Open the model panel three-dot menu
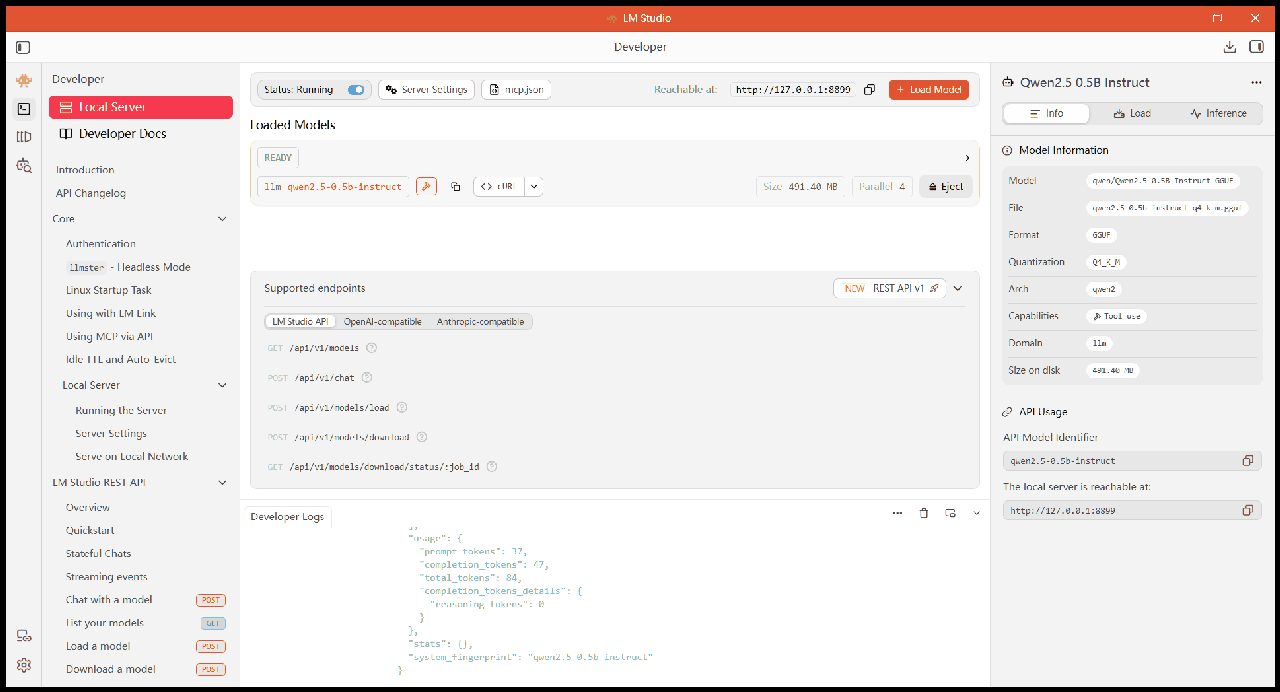 coord(1256,83)
